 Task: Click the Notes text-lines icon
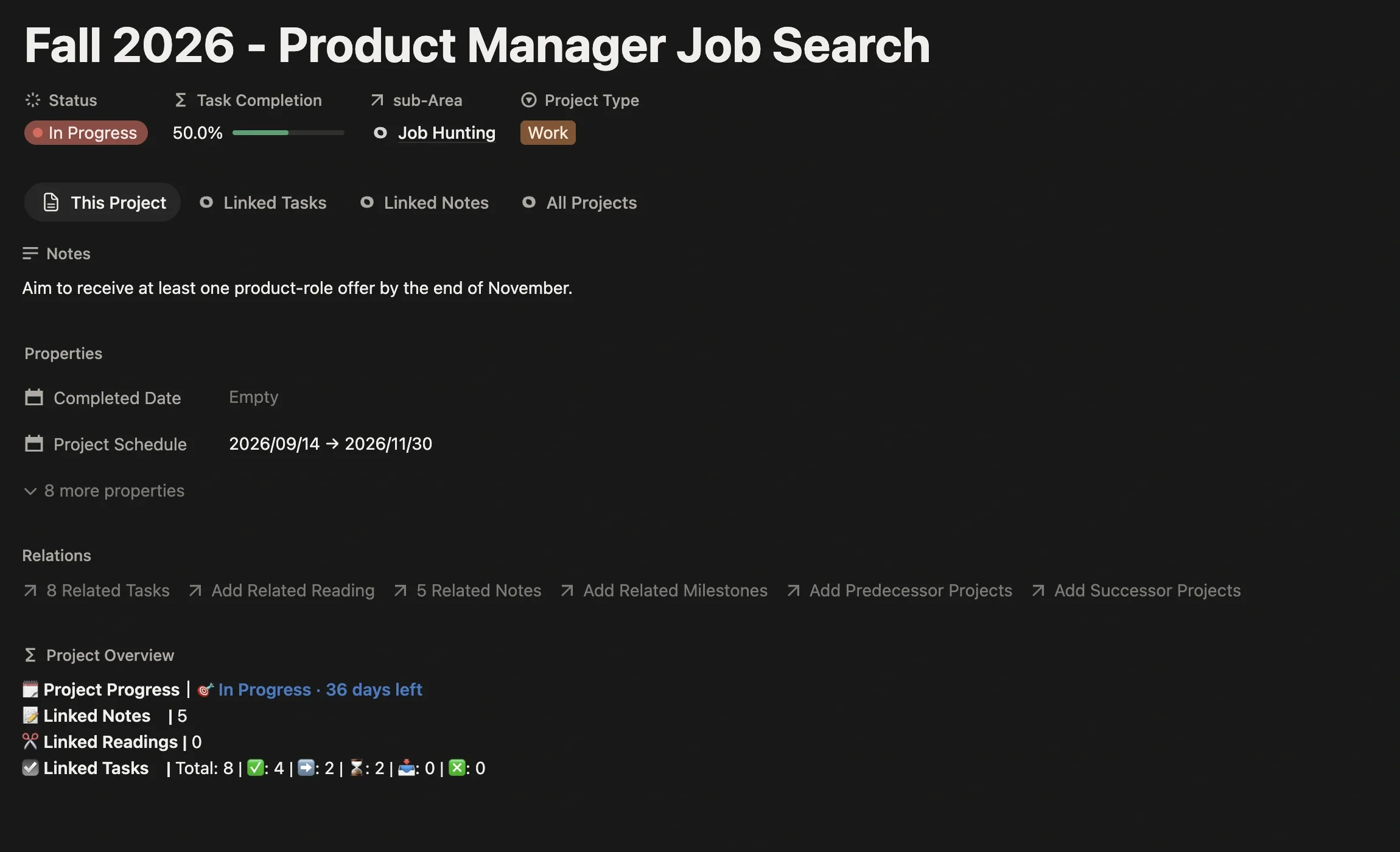point(30,253)
